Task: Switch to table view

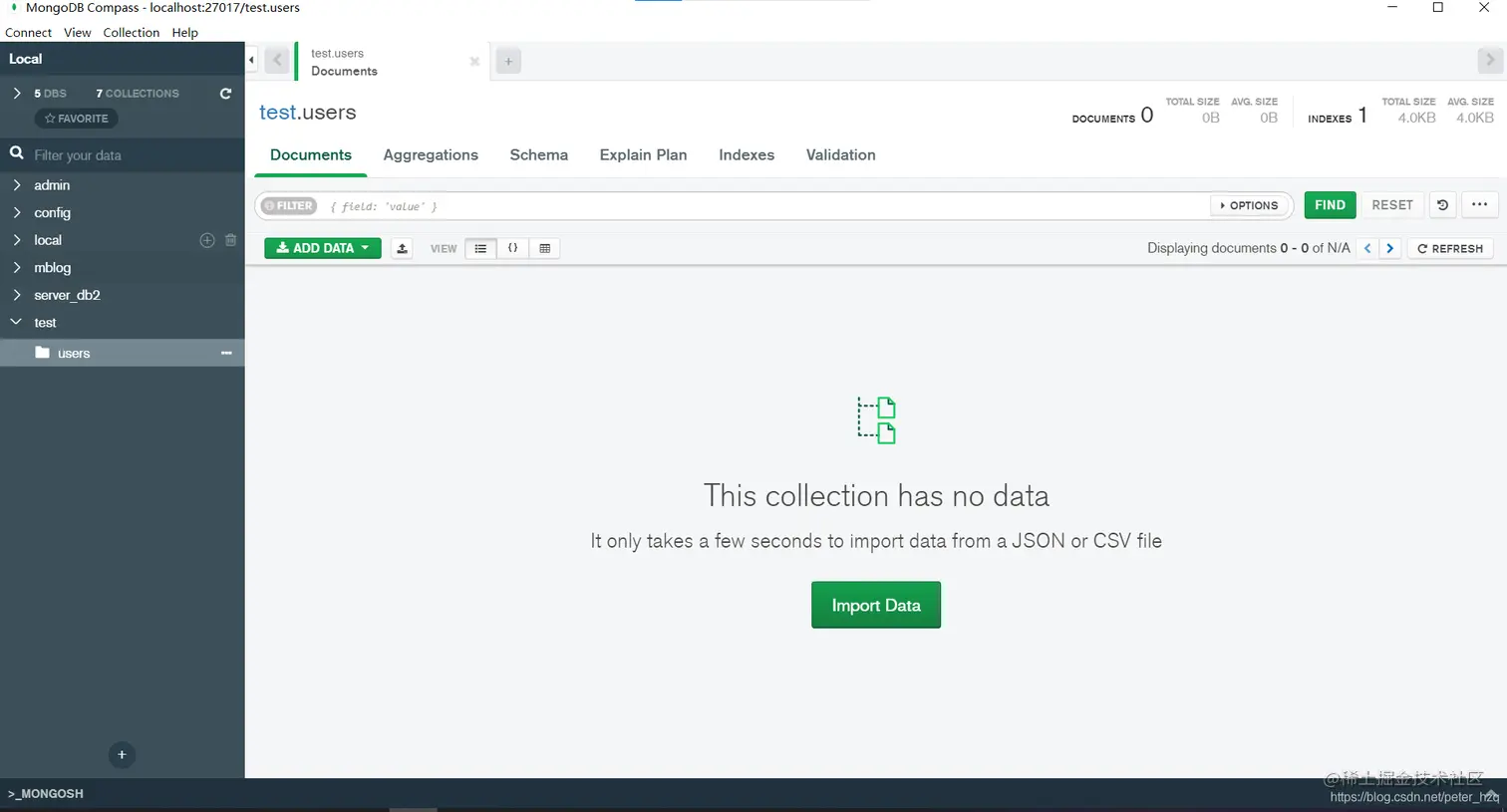Action: coord(544,248)
